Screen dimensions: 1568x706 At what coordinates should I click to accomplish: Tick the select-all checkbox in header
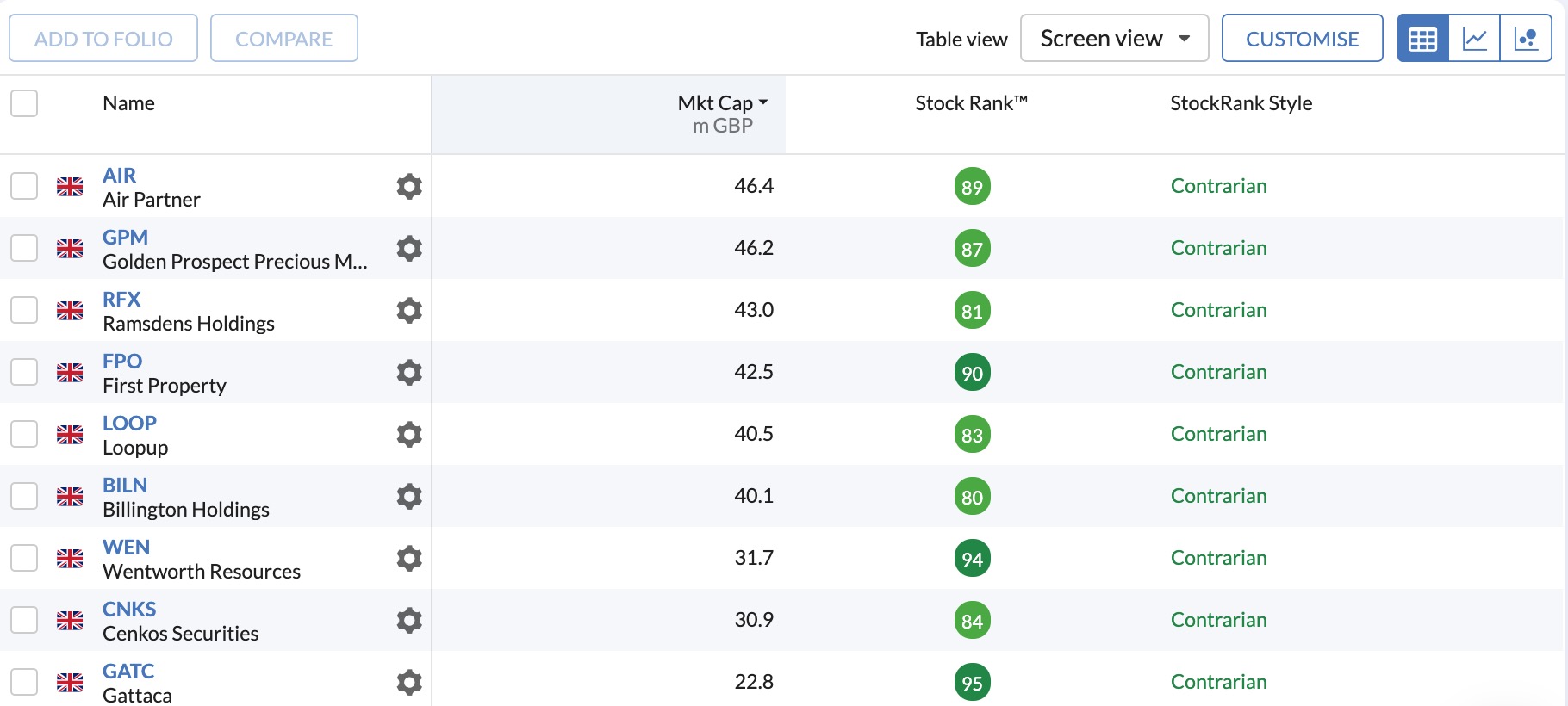pyautogui.click(x=24, y=103)
